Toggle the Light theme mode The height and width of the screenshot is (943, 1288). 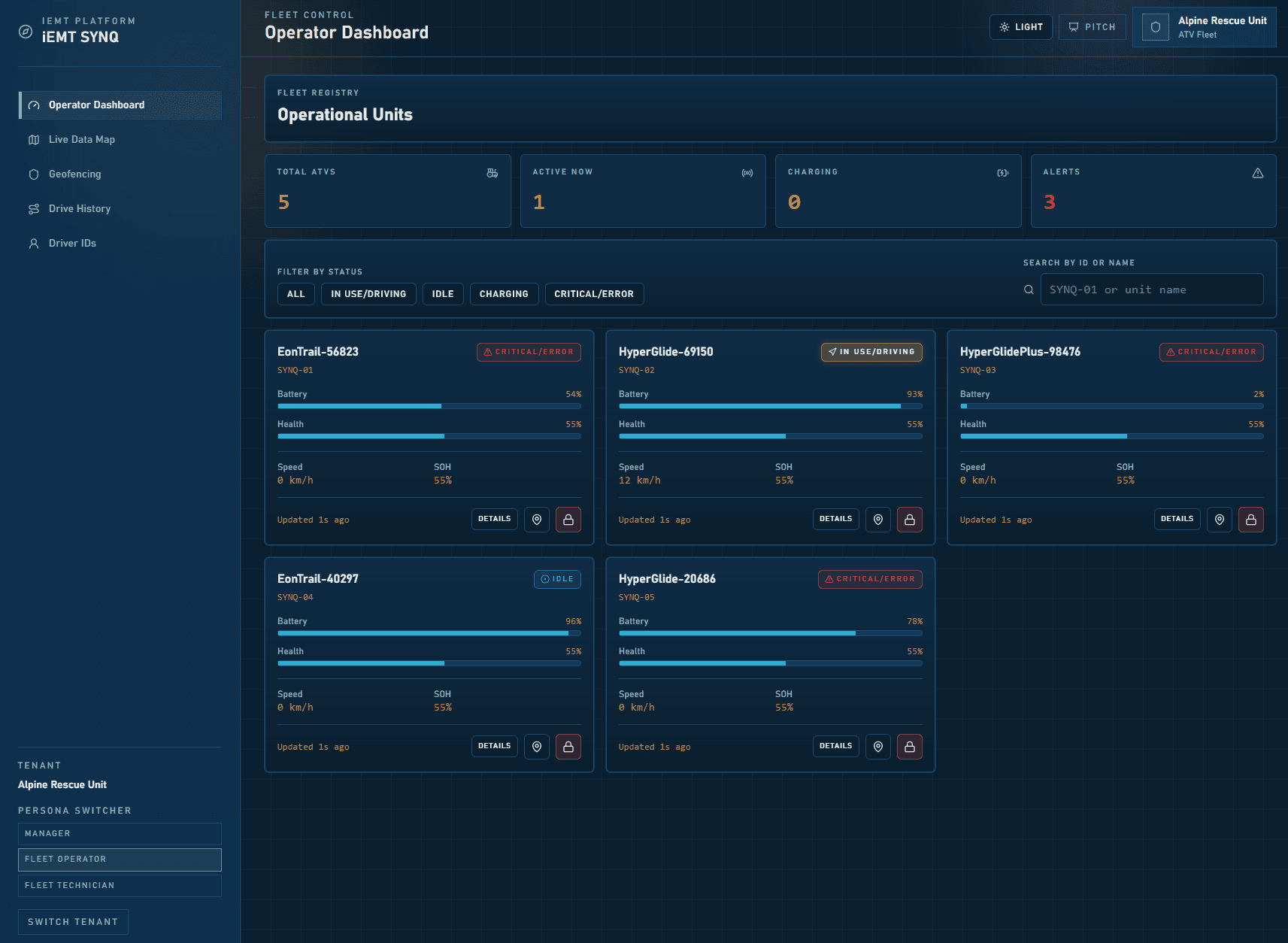(x=1020, y=27)
